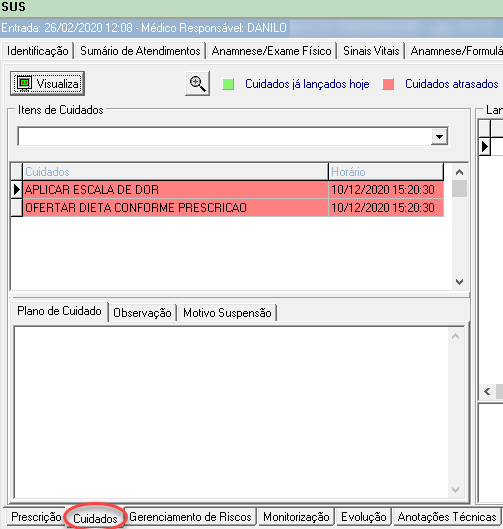Open the Anamnese/Exame Físico tab
The image size is (503, 529).
click(271, 51)
